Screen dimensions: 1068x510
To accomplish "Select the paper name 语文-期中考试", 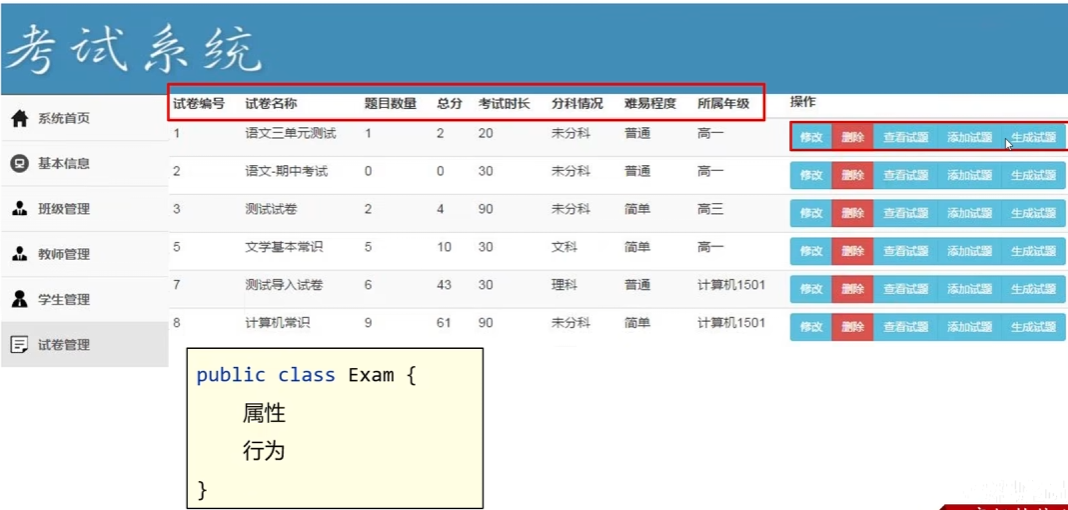I will pyautogui.click(x=287, y=172).
